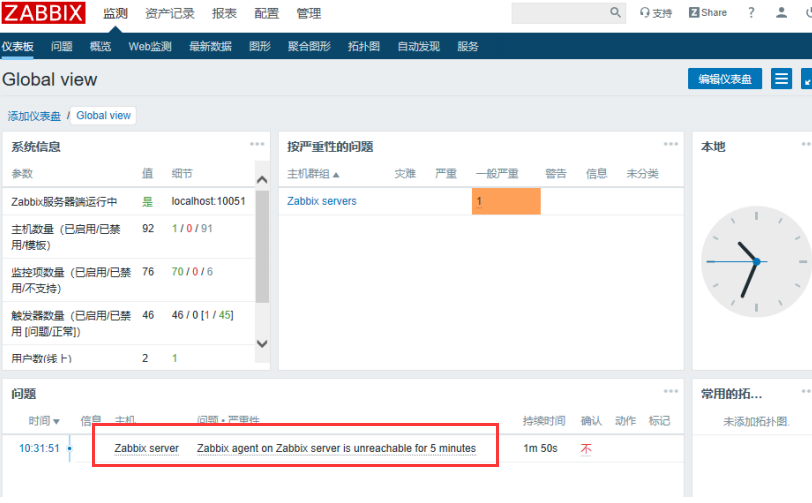Click the 1m 50s duration value

pyautogui.click(x=540, y=448)
